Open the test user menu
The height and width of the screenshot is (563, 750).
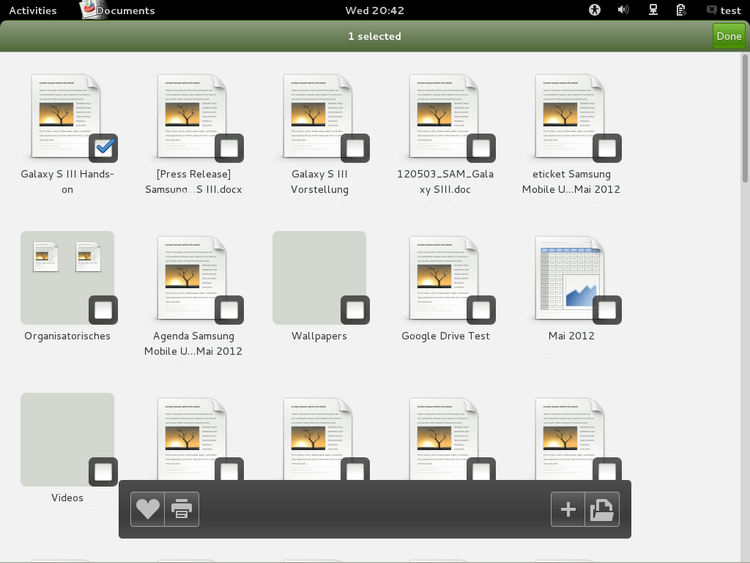(722, 10)
